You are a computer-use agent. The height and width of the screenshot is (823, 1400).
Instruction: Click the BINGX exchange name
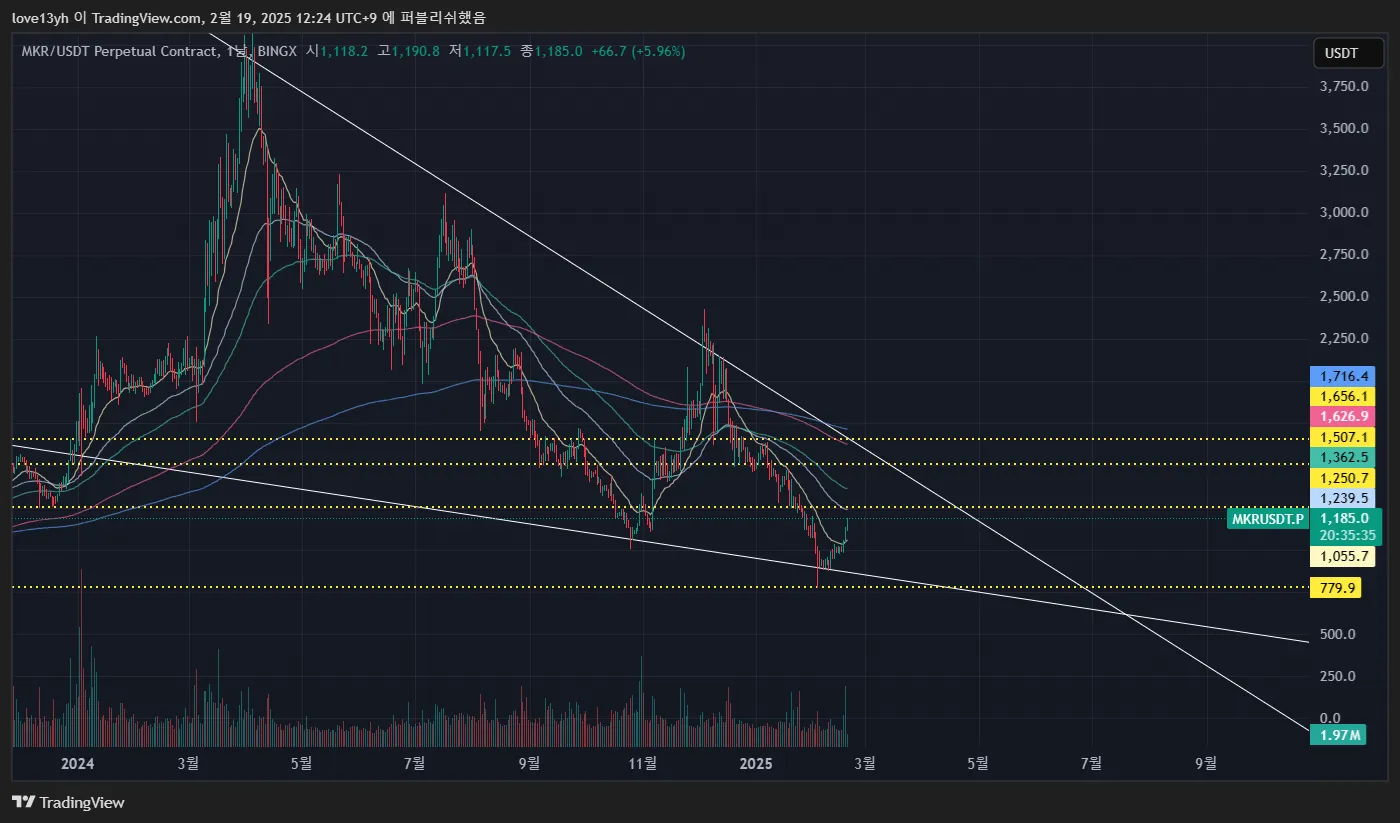point(276,51)
